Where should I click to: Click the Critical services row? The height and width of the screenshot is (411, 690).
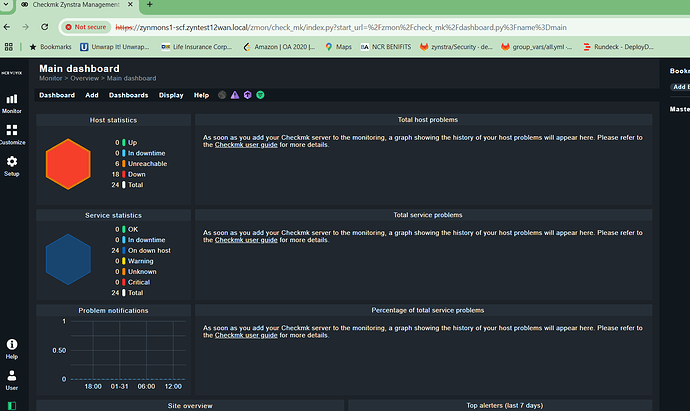tap(132, 282)
